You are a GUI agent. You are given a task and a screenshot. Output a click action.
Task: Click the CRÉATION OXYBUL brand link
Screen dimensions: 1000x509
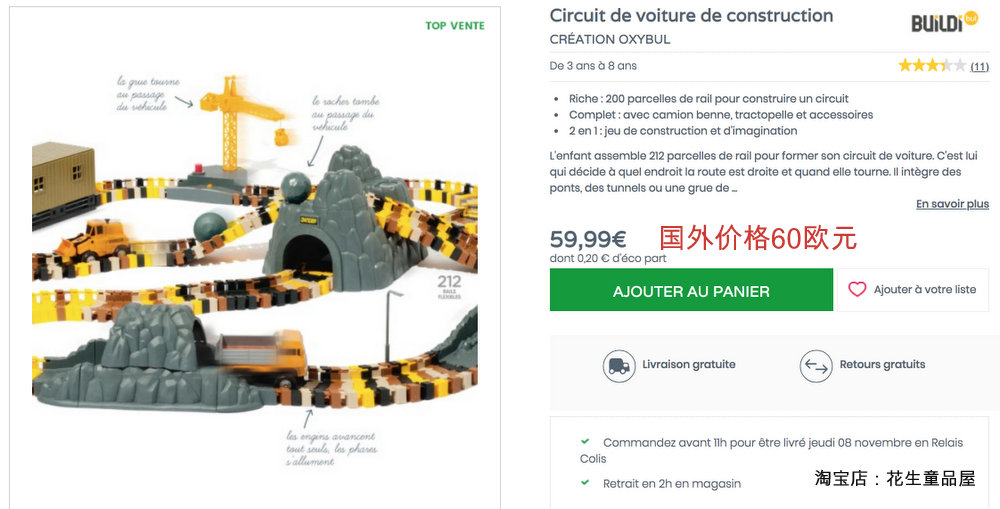pyautogui.click(x=610, y=39)
